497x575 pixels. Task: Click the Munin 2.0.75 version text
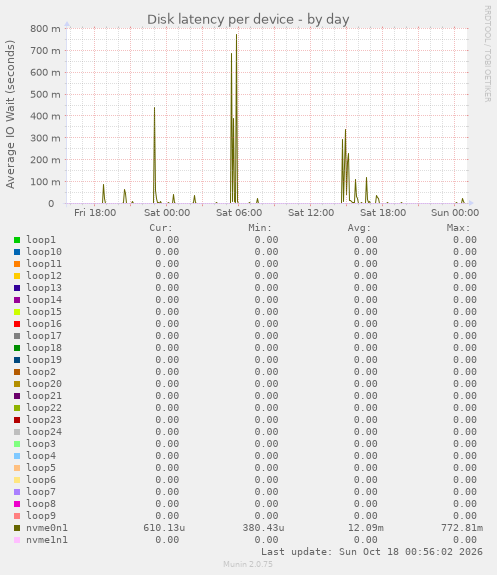(x=248, y=564)
